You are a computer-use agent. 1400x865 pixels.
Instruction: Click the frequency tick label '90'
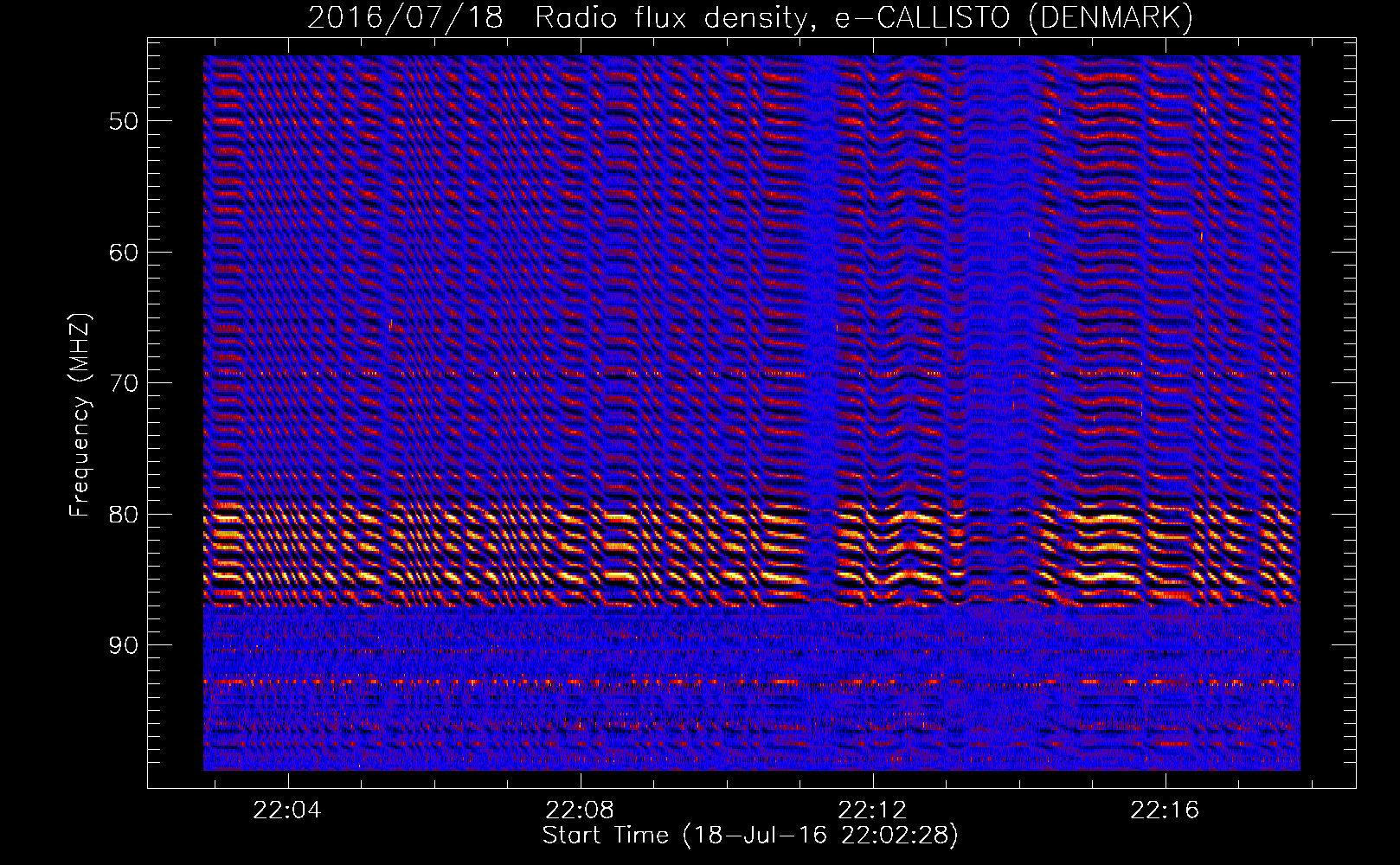124,645
